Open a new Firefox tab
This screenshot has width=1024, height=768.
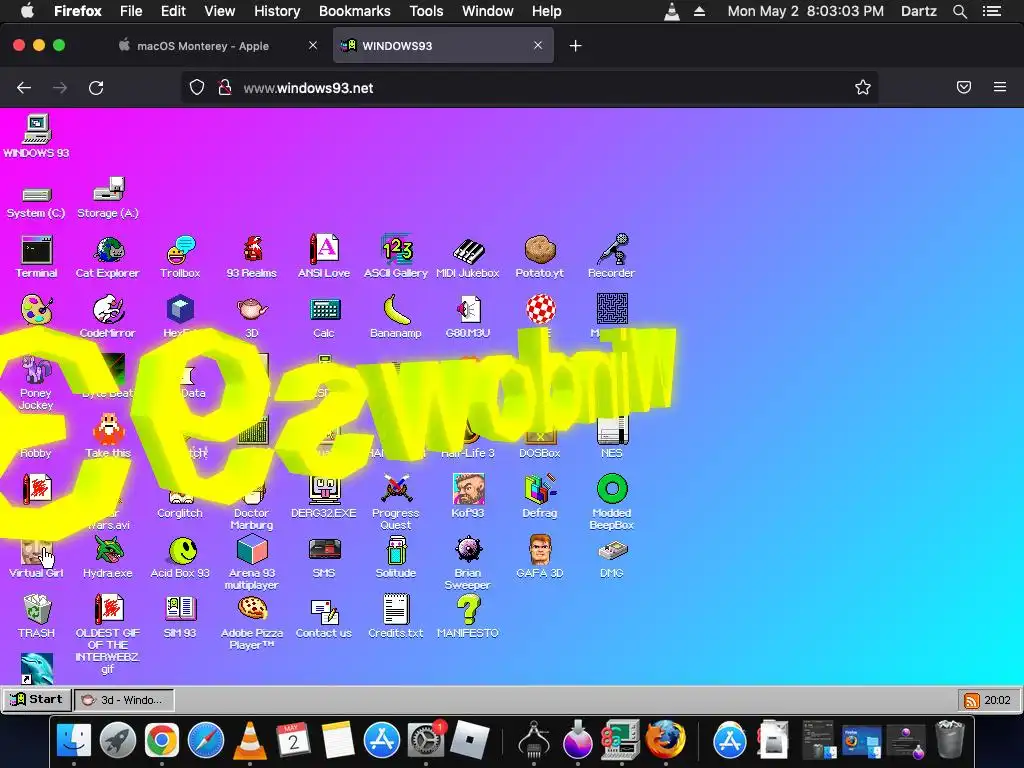[575, 46]
